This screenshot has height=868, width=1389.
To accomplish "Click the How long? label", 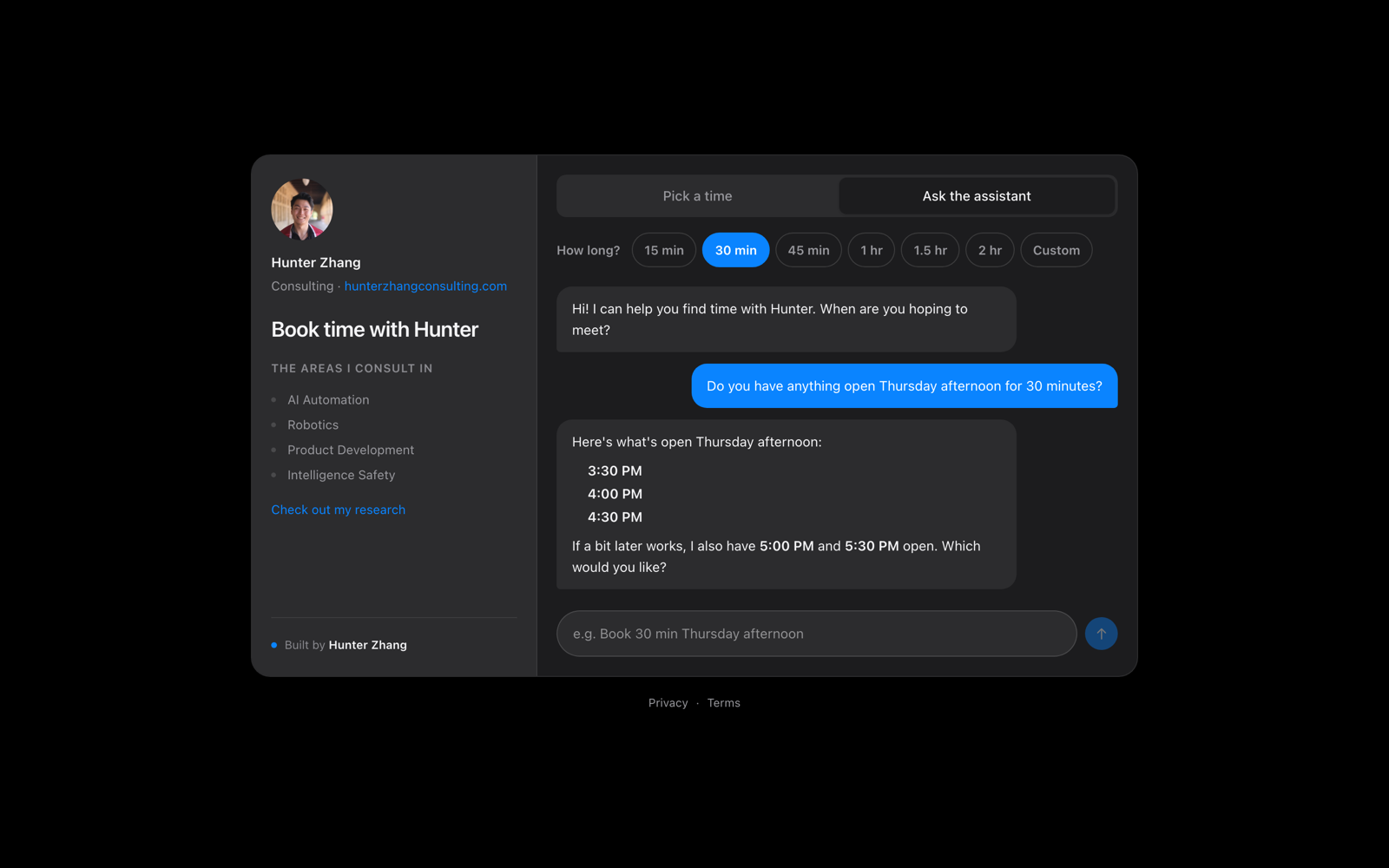I will coord(589,250).
